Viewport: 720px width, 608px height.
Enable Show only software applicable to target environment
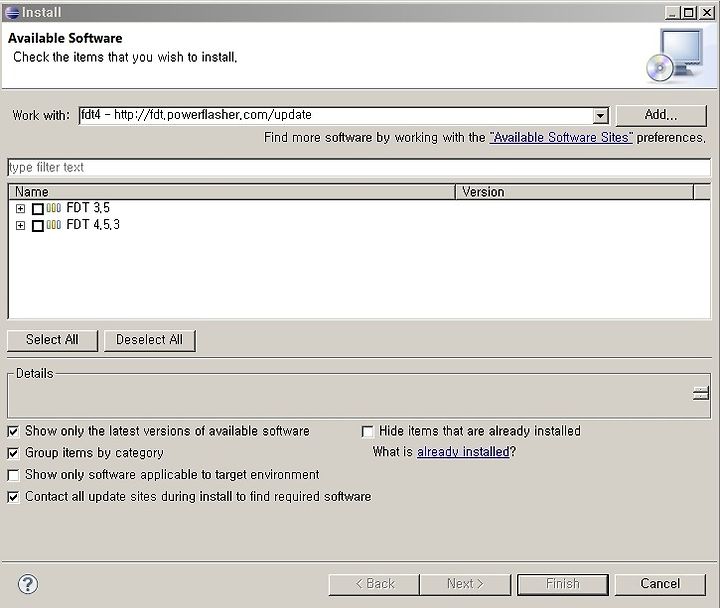[x=13, y=475]
